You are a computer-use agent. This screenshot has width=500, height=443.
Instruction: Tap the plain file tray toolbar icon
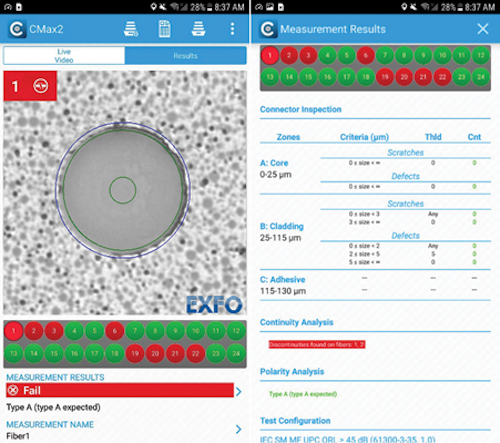(x=198, y=29)
